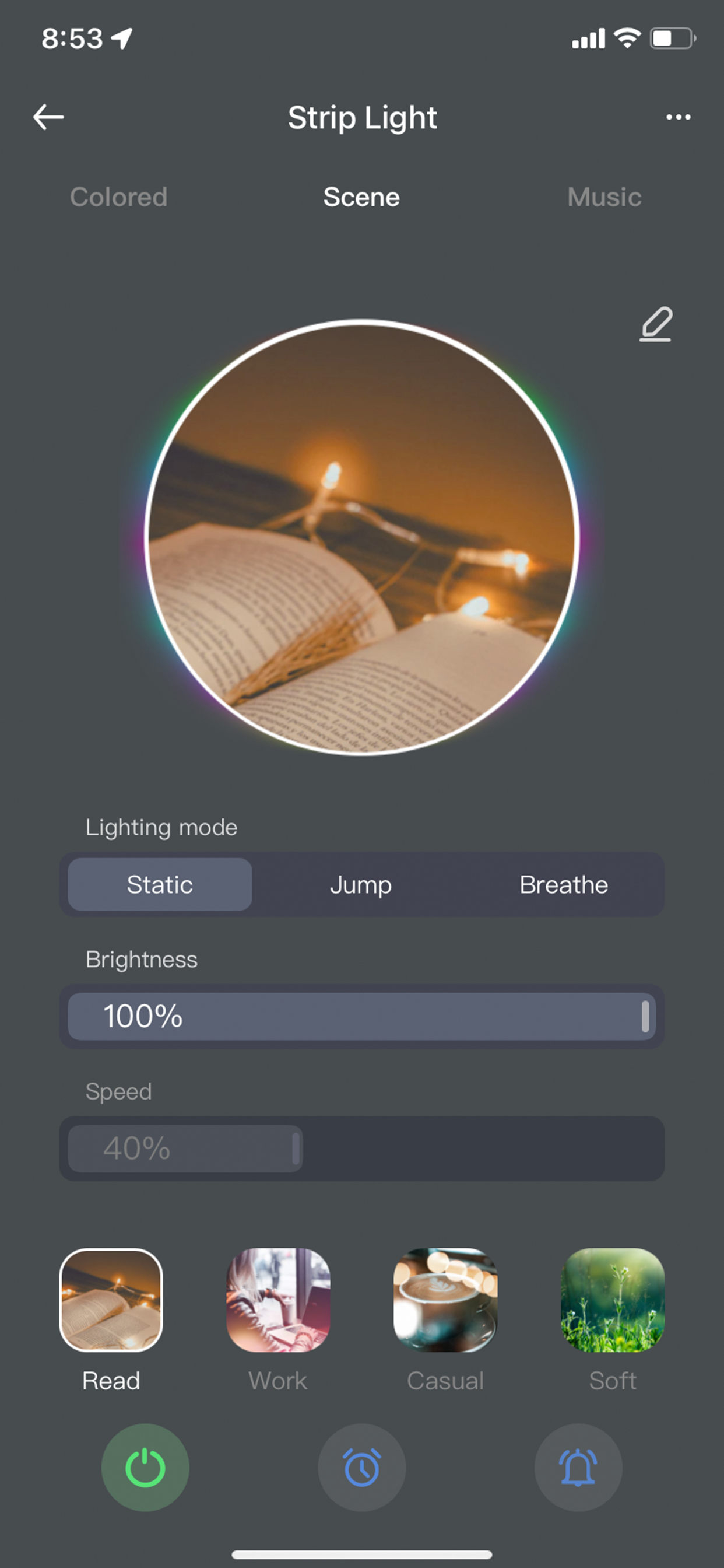Image resolution: width=724 pixels, height=1568 pixels.
Task: Tap the location arrow beside the time
Action: point(122,38)
